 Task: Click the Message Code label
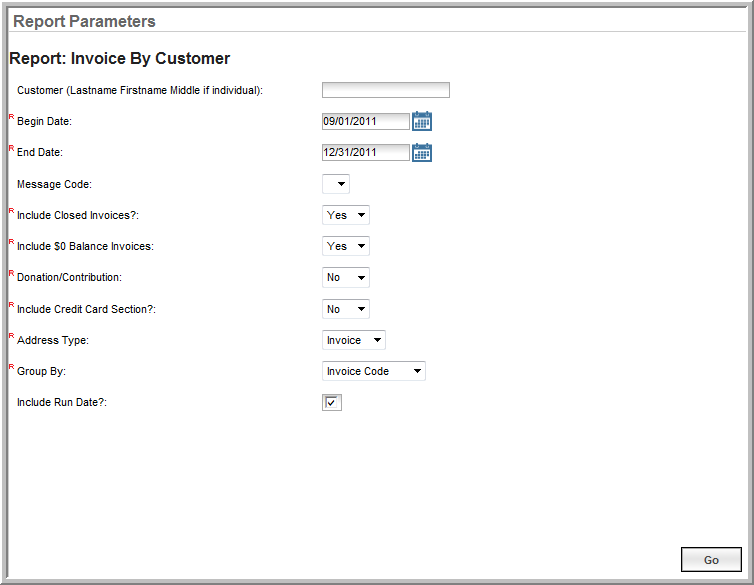54,185
